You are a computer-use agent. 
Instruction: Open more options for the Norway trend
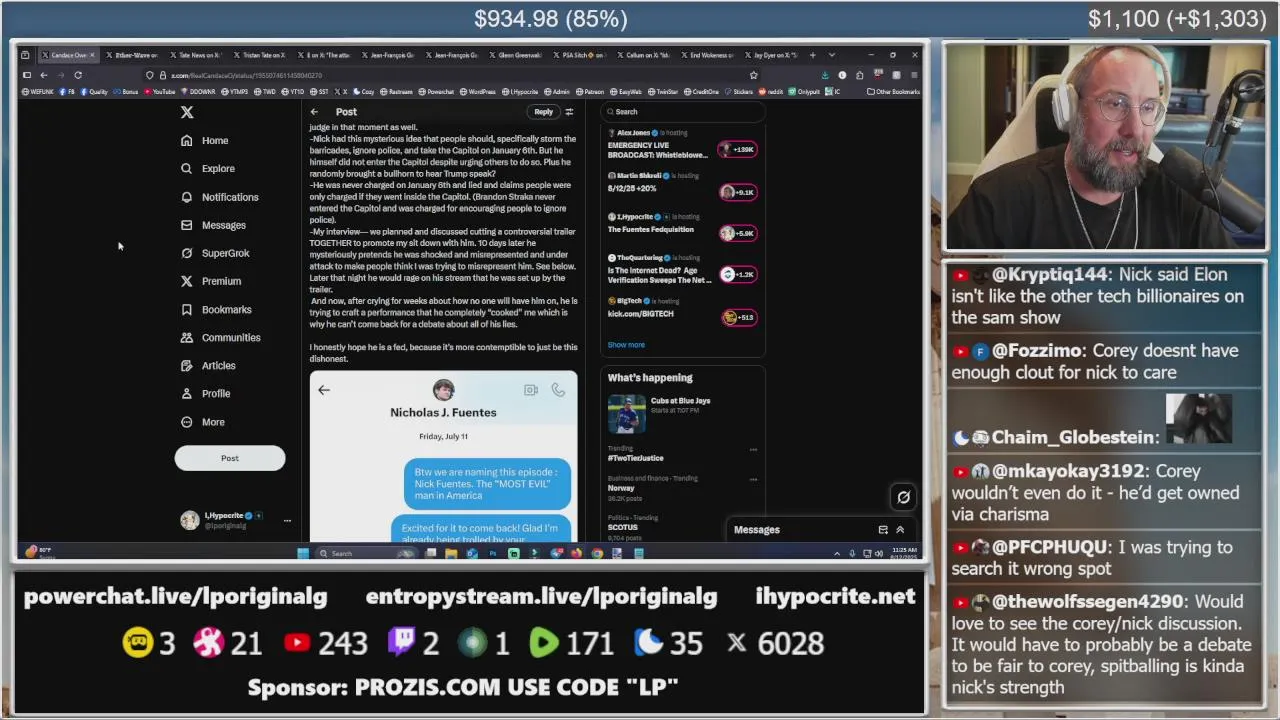pyautogui.click(x=753, y=479)
